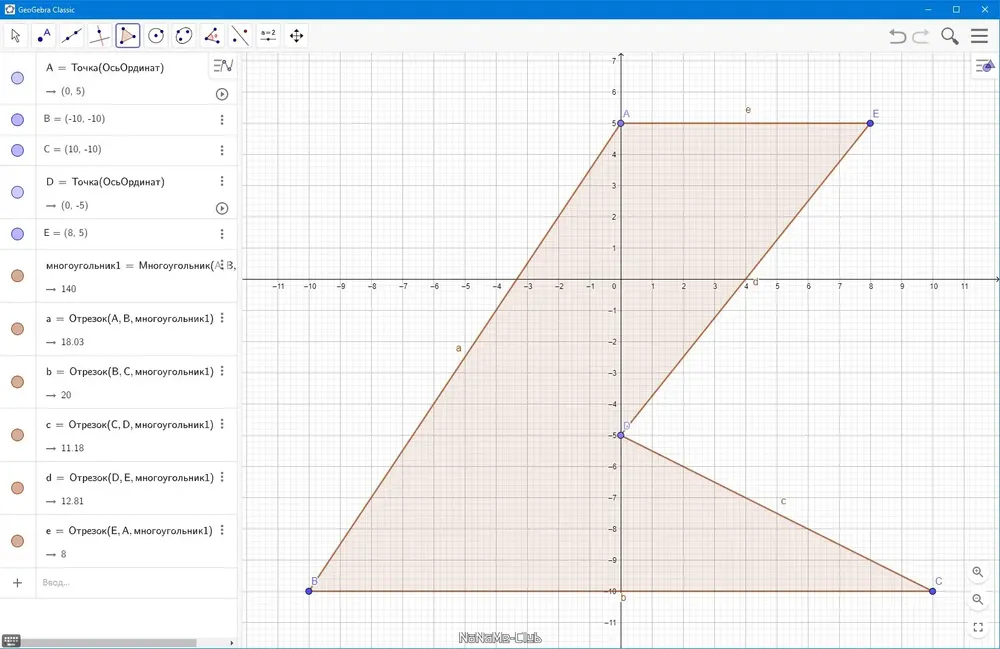1000x649 pixels.
Task: Toggle visibility of segment d
Action: coord(18,488)
